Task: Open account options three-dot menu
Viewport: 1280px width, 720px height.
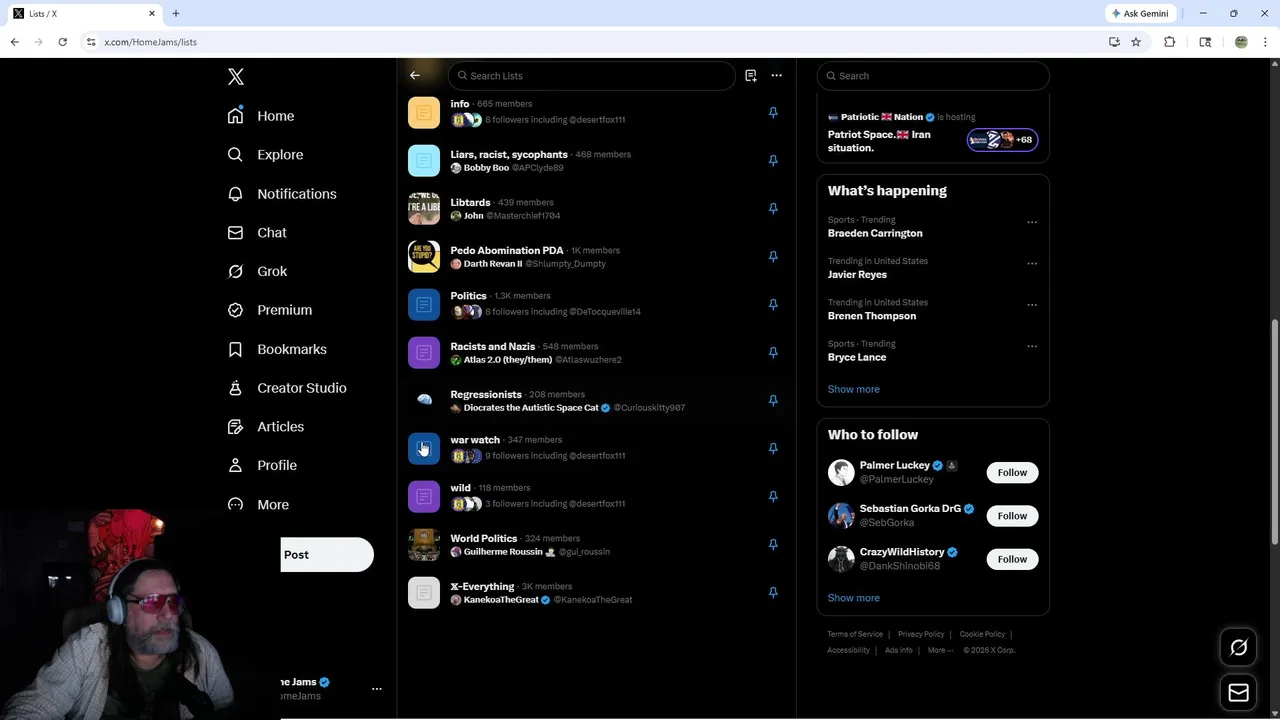Action: (x=377, y=689)
